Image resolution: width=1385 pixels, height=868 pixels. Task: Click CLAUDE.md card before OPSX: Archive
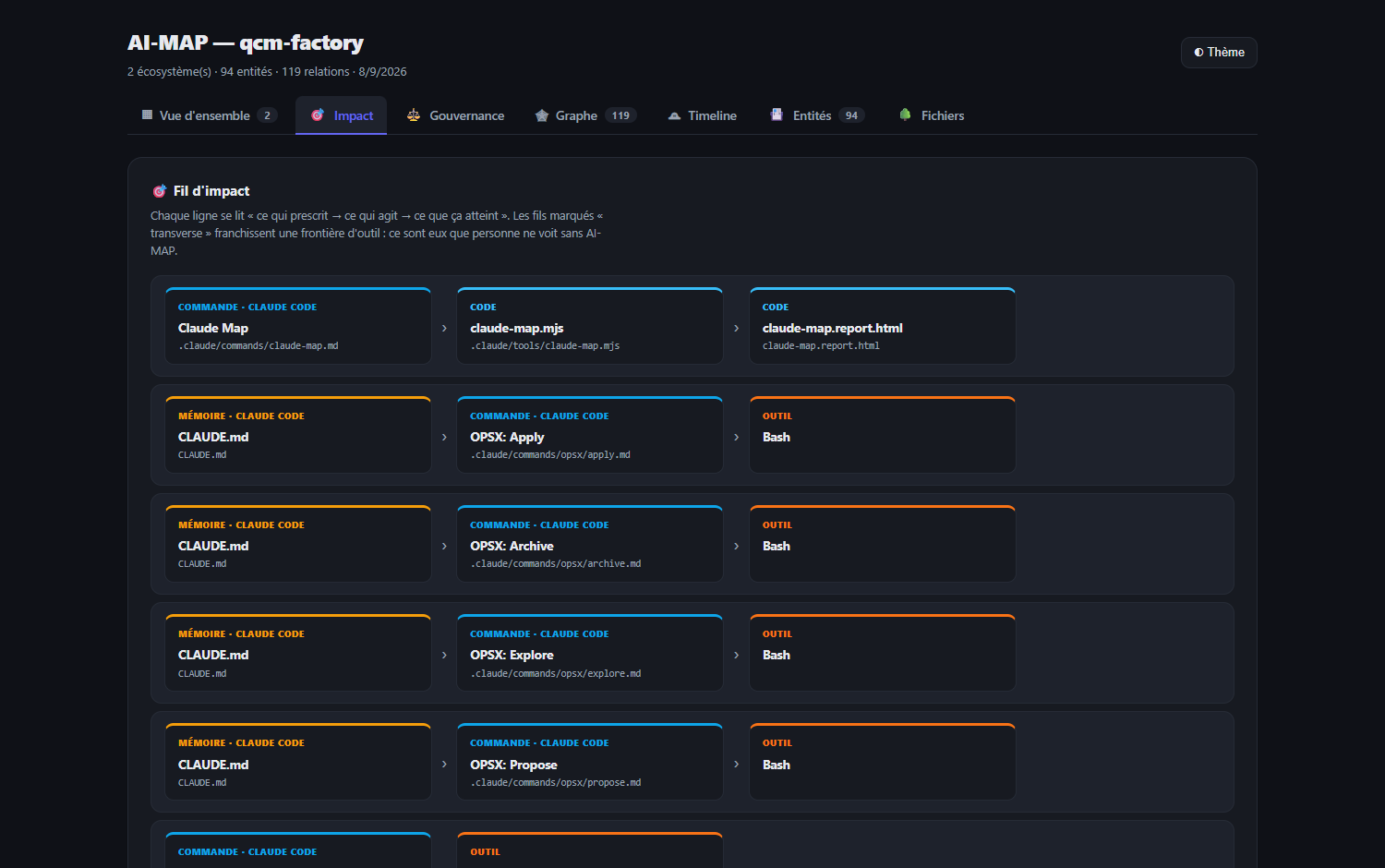(298, 544)
